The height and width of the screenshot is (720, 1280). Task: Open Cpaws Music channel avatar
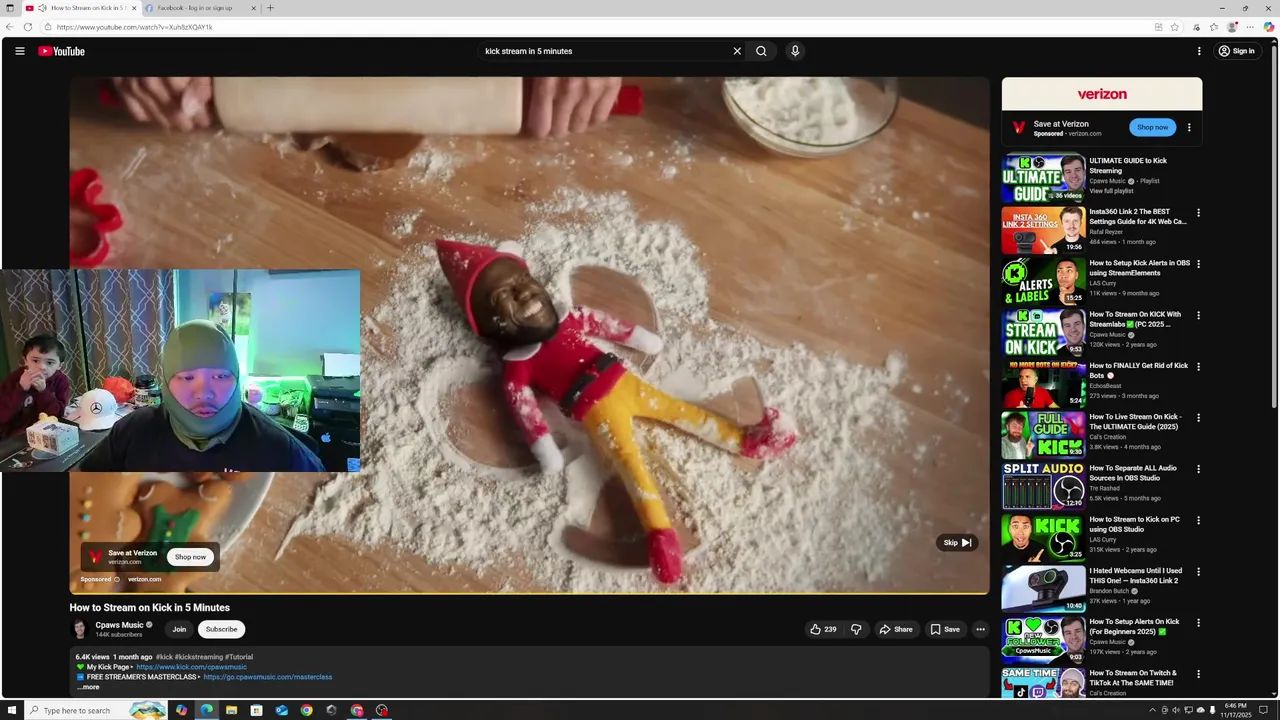80,629
